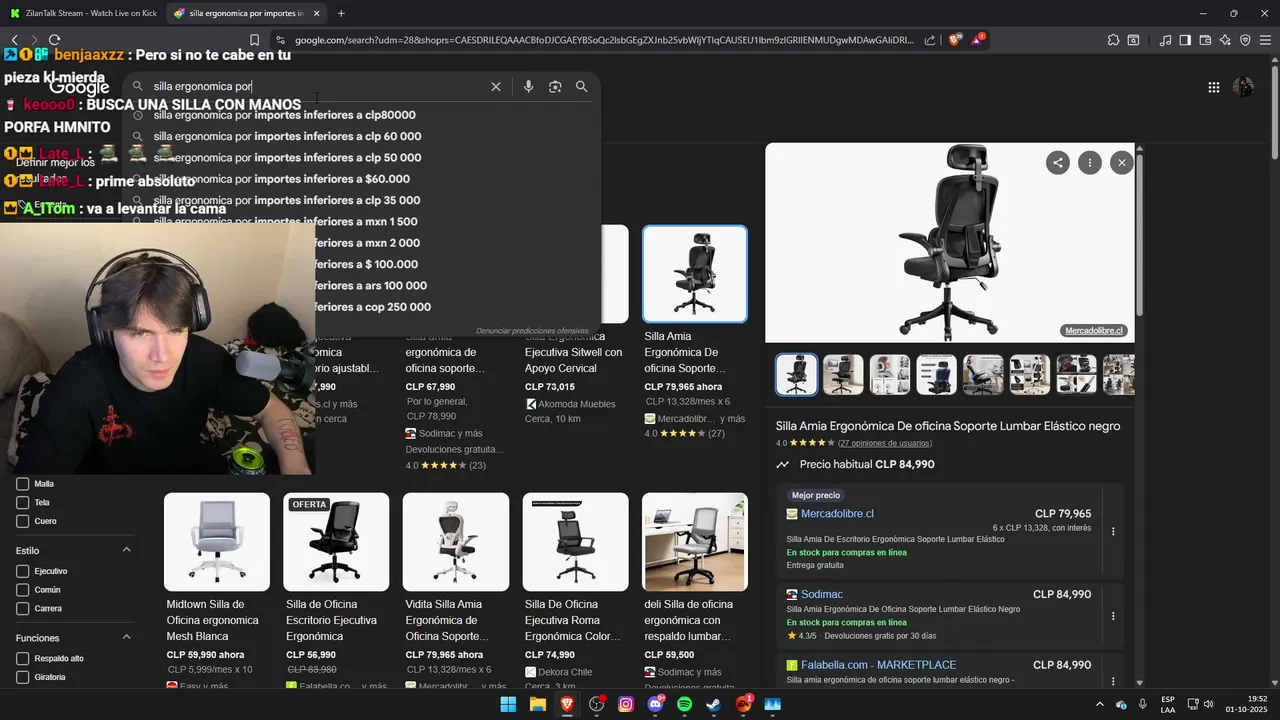This screenshot has width=1280, height=720.
Task: Check the Común style filter
Action: [22, 590]
